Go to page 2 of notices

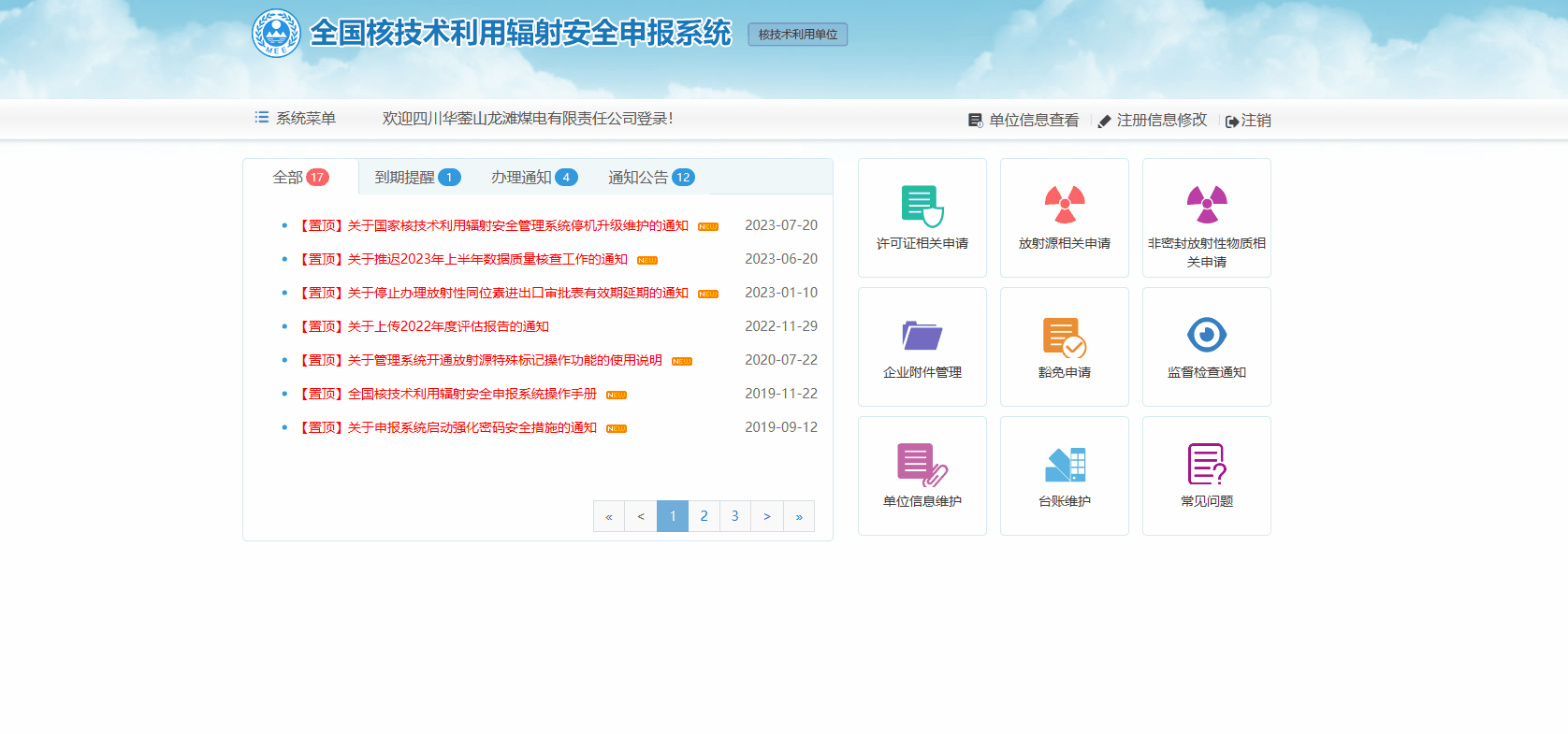[704, 516]
